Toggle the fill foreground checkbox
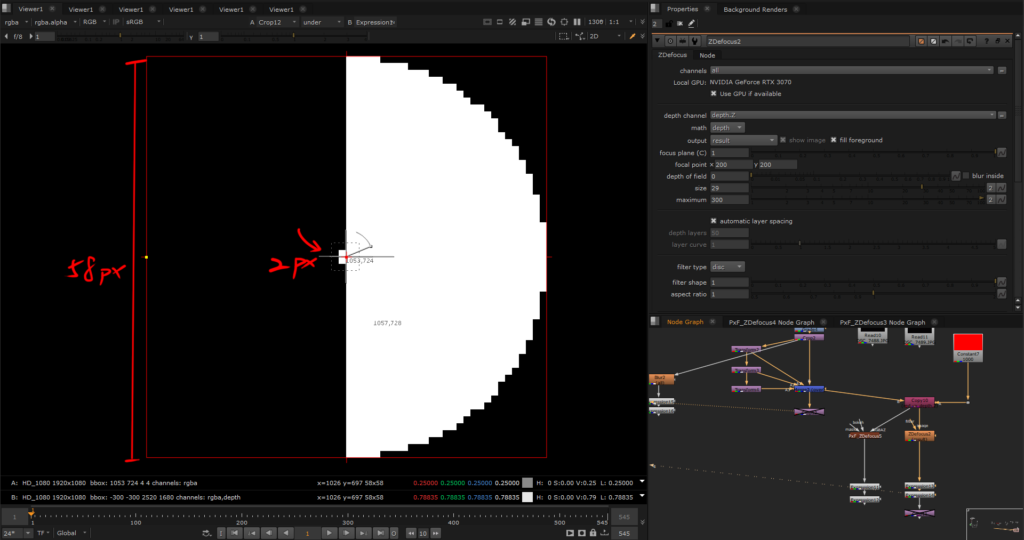 (833, 140)
